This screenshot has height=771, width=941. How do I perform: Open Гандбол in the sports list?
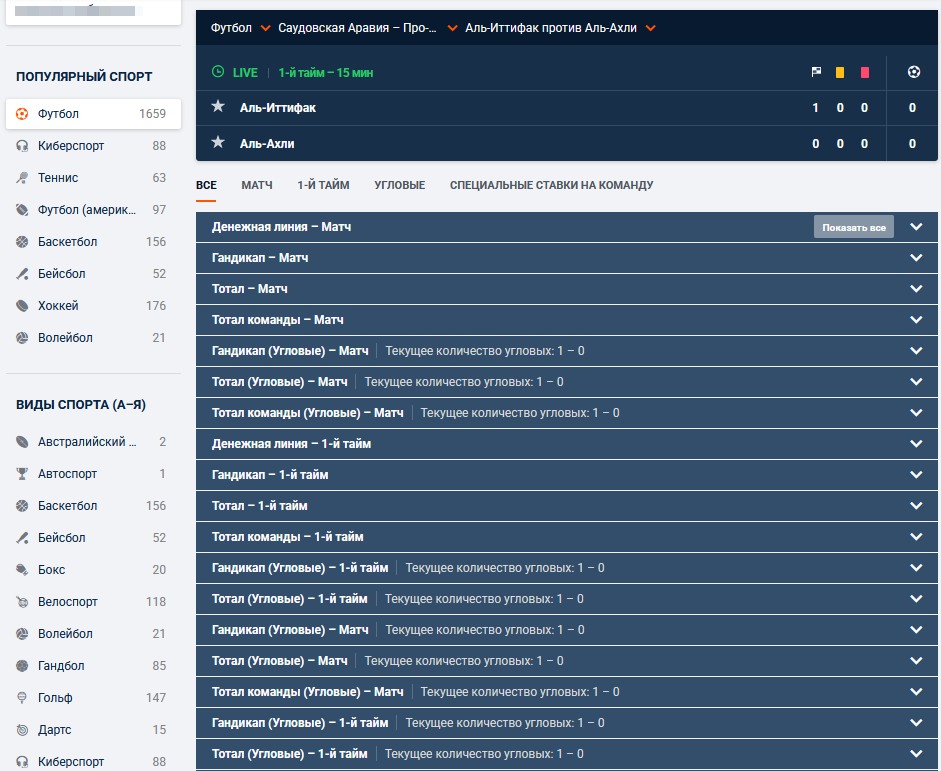coord(61,666)
